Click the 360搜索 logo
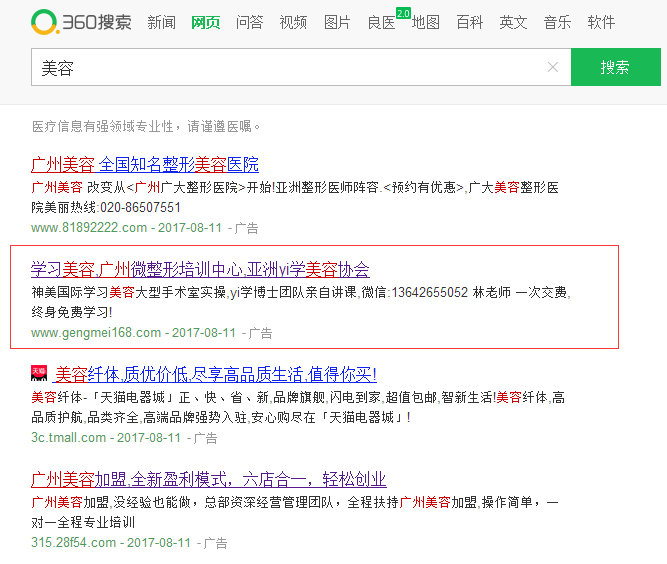 point(81,22)
